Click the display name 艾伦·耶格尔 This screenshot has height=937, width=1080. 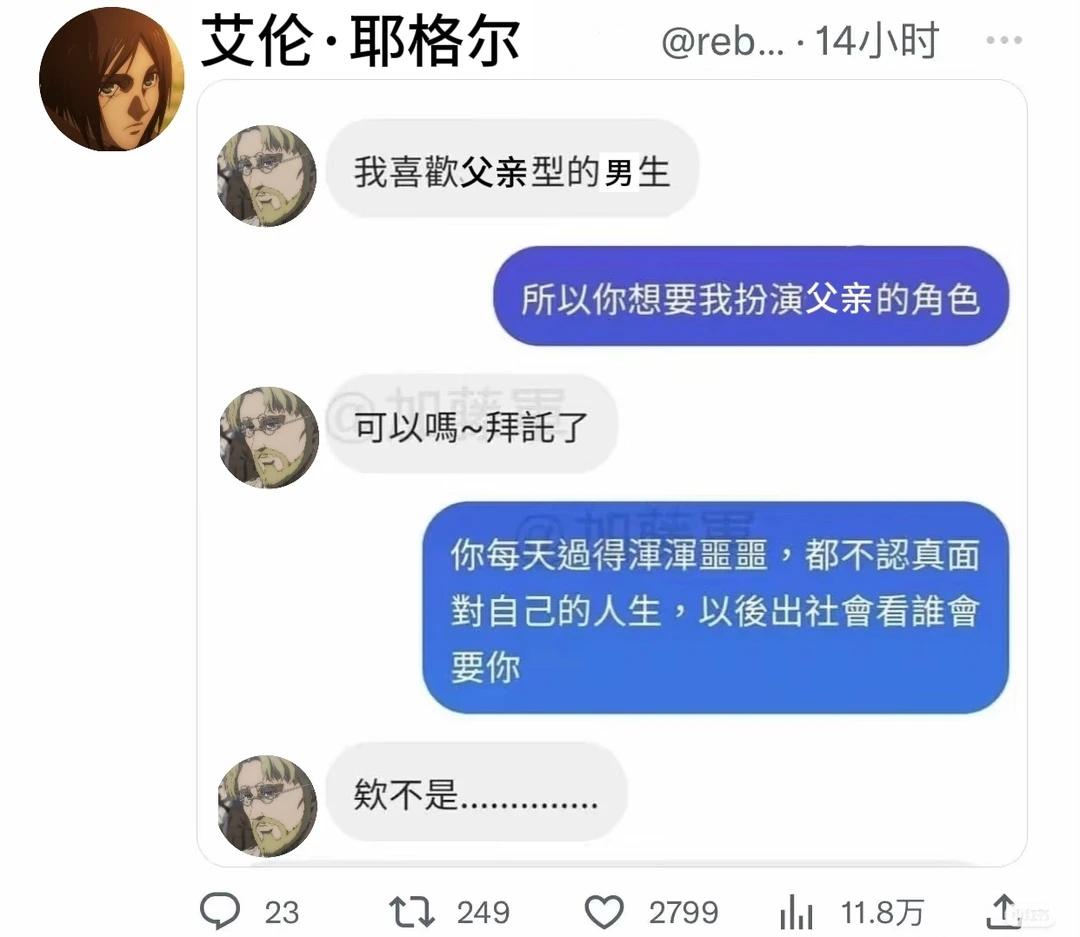[x=360, y=41]
